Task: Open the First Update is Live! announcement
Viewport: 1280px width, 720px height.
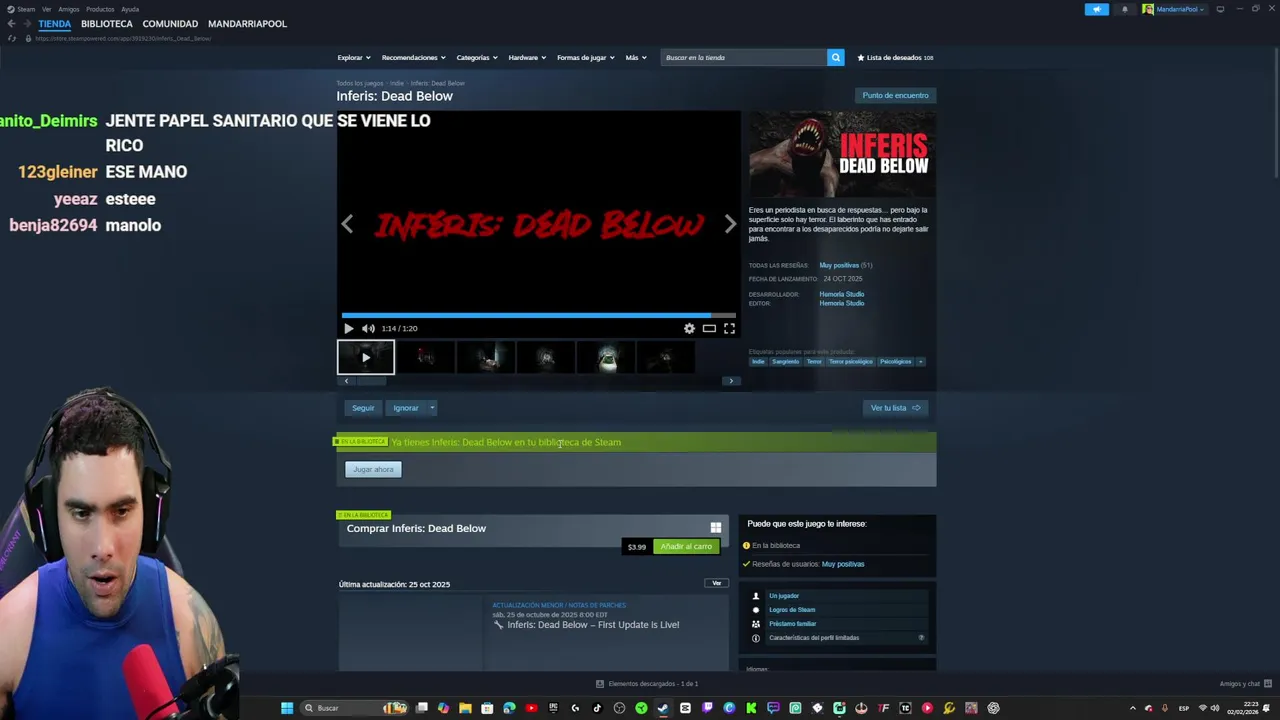Action: point(593,625)
